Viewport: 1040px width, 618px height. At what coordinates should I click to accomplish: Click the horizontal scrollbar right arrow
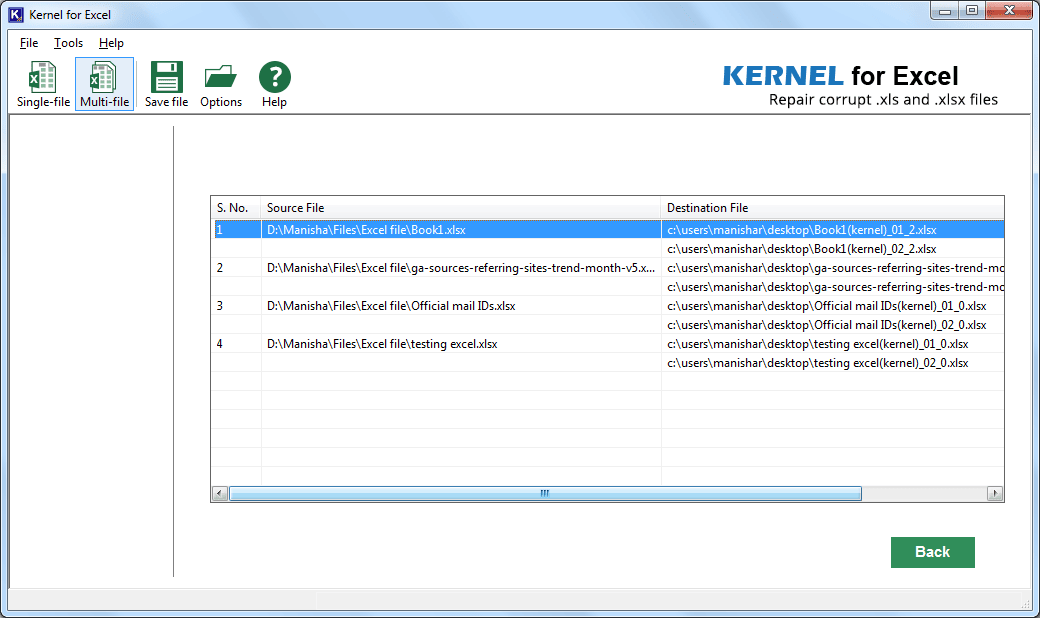coord(994,493)
